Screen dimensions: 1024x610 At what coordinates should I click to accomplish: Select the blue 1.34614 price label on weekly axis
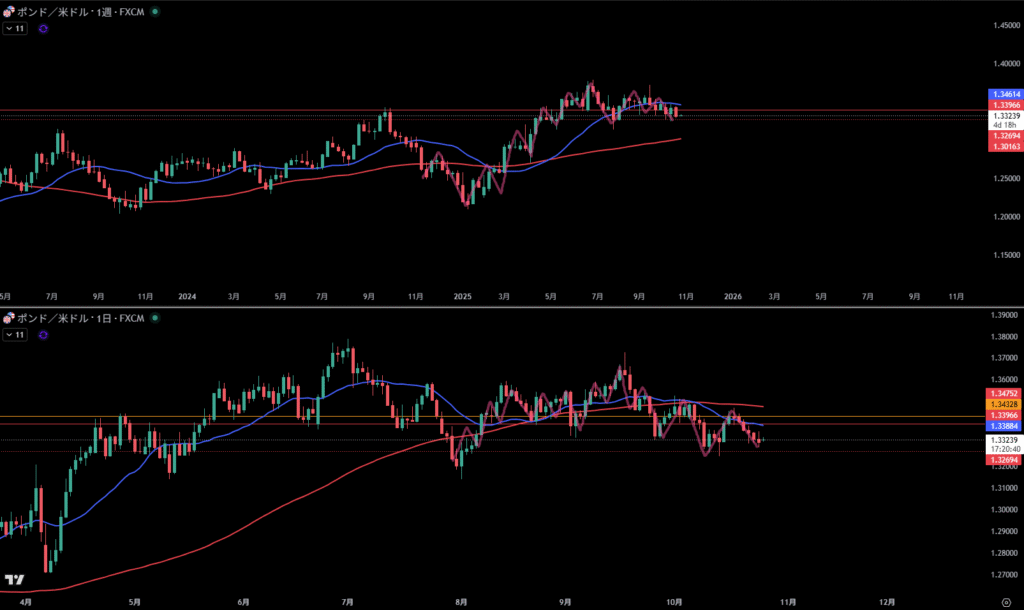pyautogui.click(x=1004, y=94)
